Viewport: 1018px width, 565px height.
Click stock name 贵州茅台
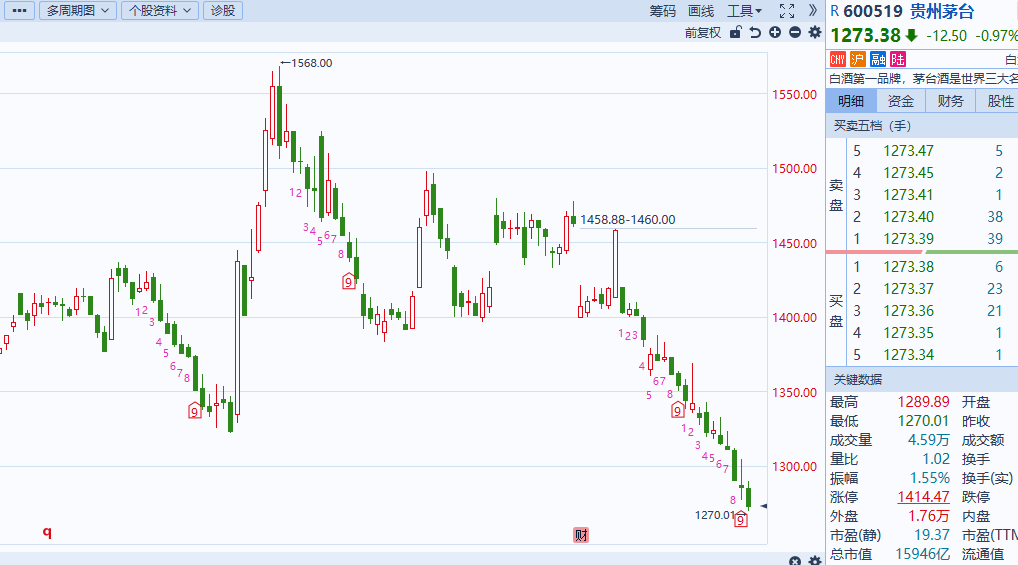pyautogui.click(x=941, y=11)
